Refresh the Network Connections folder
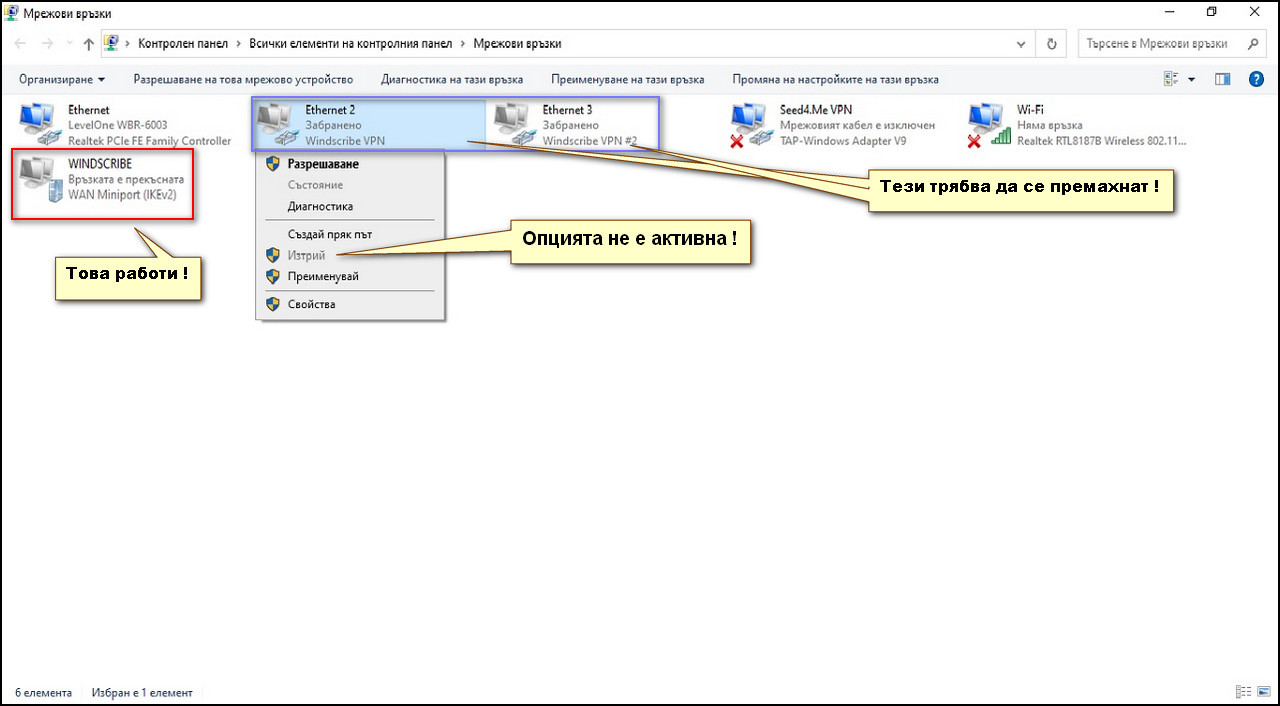The height and width of the screenshot is (706, 1280). 1051,44
